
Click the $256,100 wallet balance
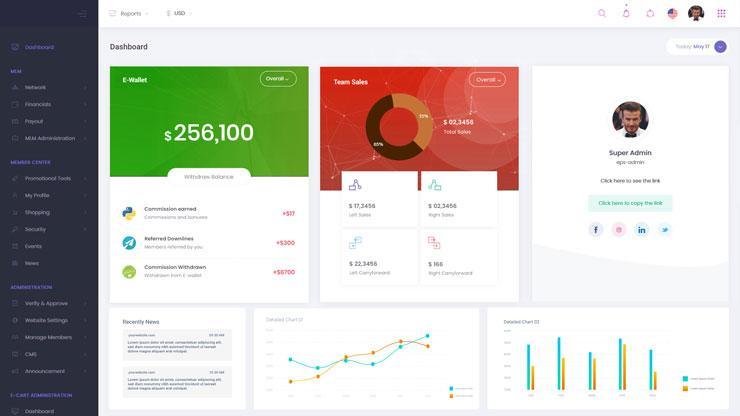click(x=209, y=133)
